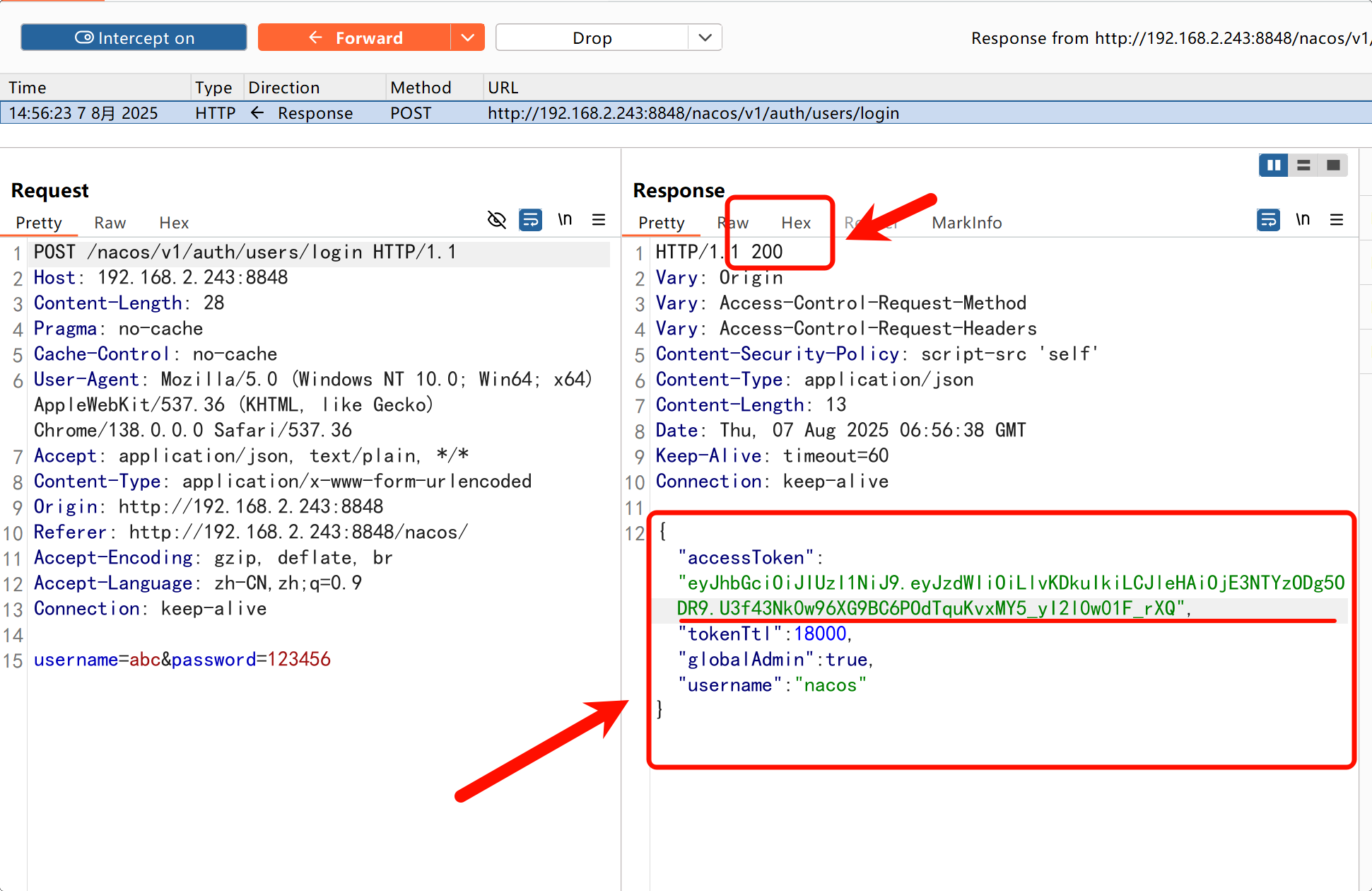The width and height of the screenshot is (1372, 891).
Task: Switch Request view to Raw tab
Action: coord(110,223)
